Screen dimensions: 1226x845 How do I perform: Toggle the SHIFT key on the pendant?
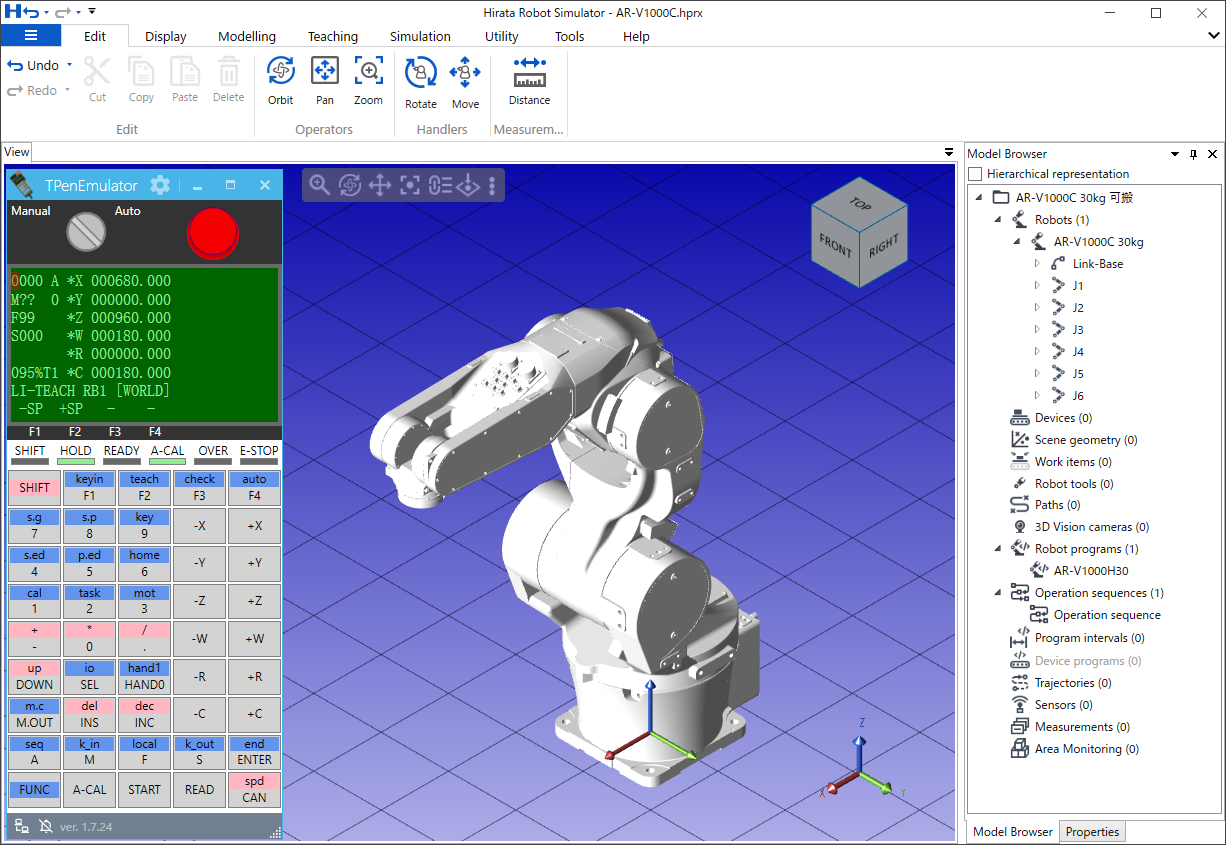pos(34,487)
